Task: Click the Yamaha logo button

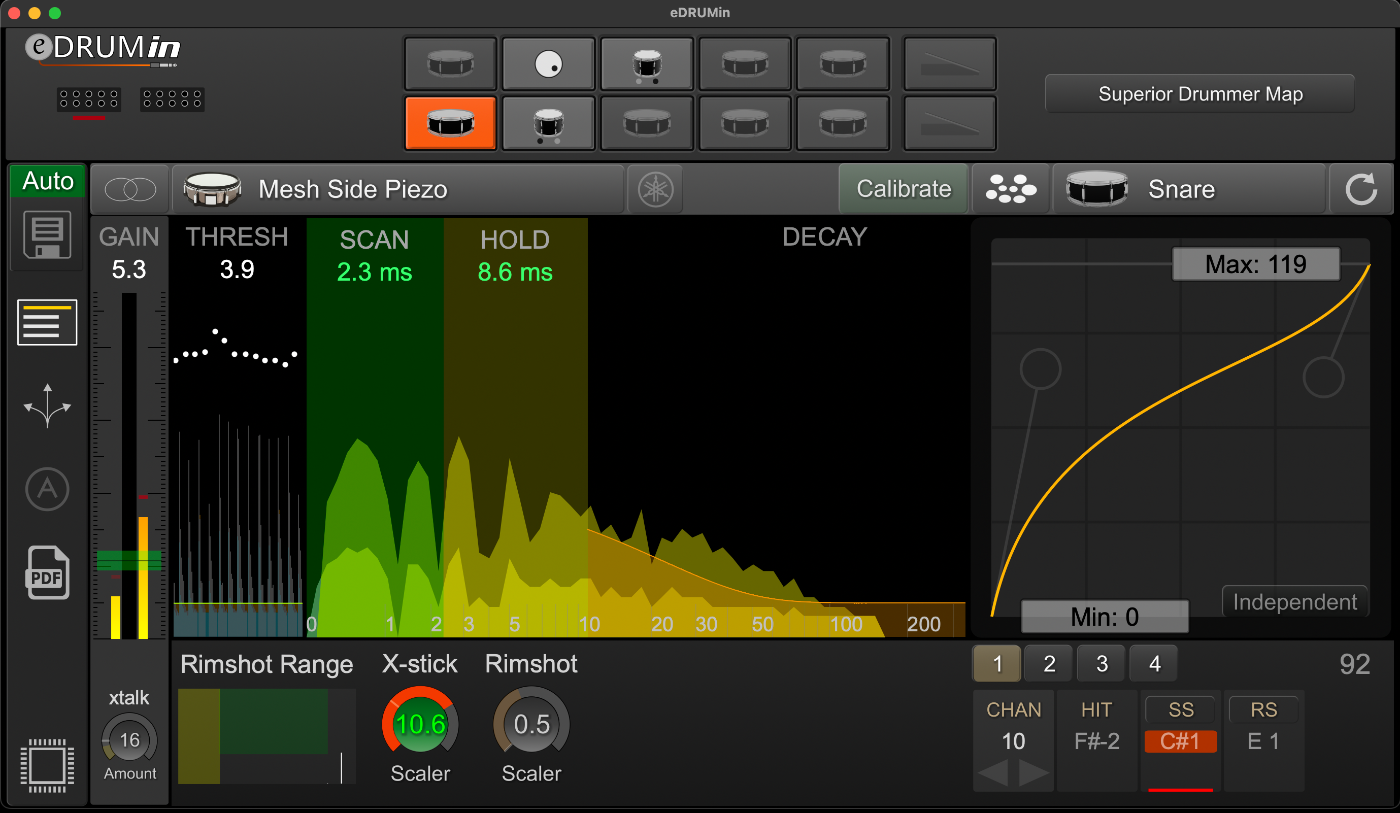Action: (655, 189)
